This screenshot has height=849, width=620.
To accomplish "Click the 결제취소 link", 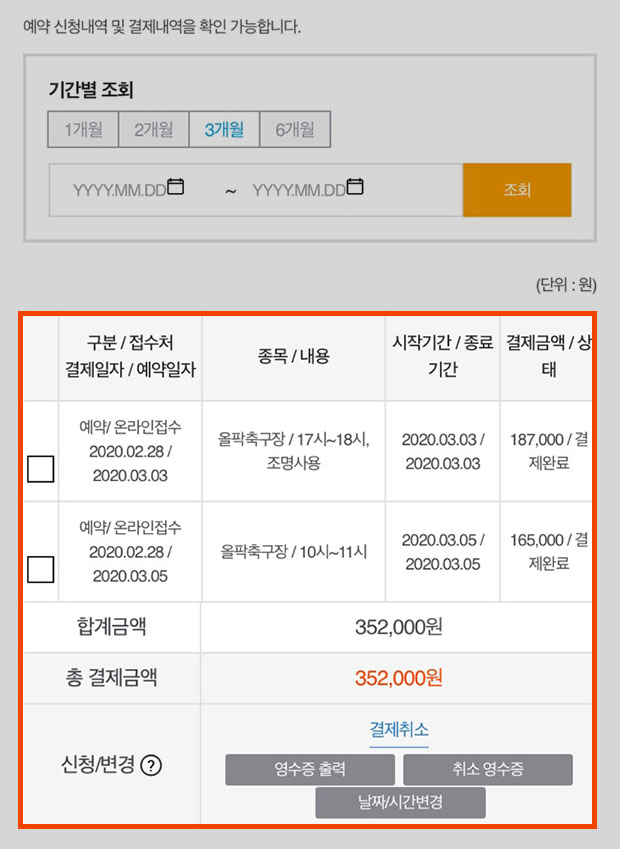I will pyautogui.click(x=399, y=729).
